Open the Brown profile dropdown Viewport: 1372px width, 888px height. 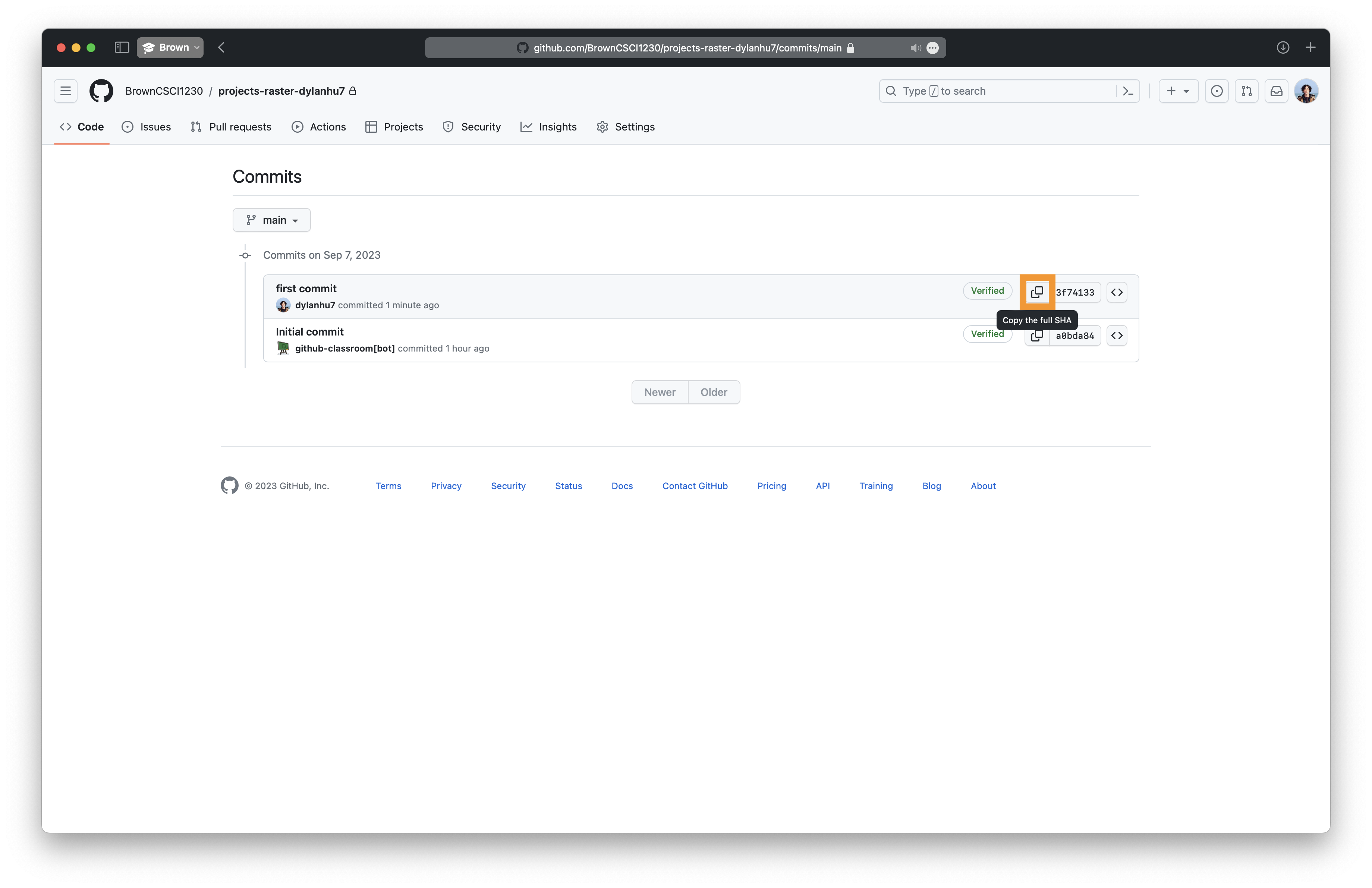click(x=170, y=47)
